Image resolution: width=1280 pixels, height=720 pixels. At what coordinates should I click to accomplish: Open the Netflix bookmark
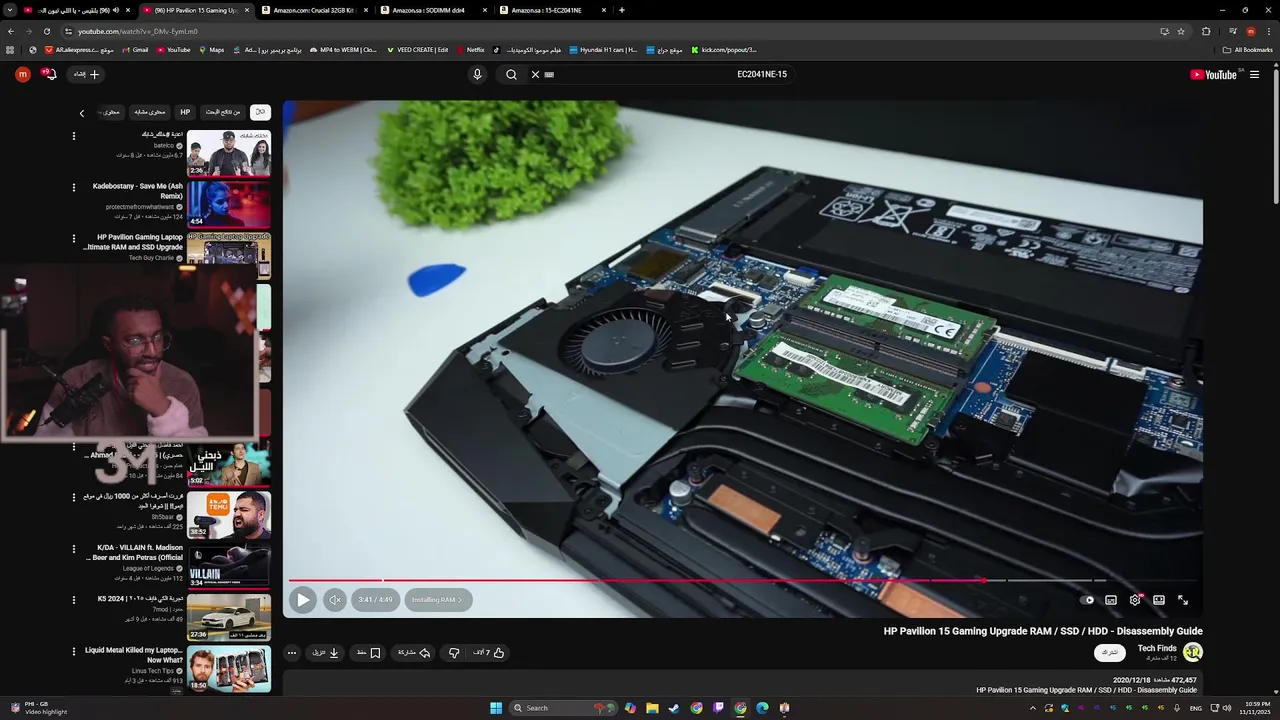point(470,50)
